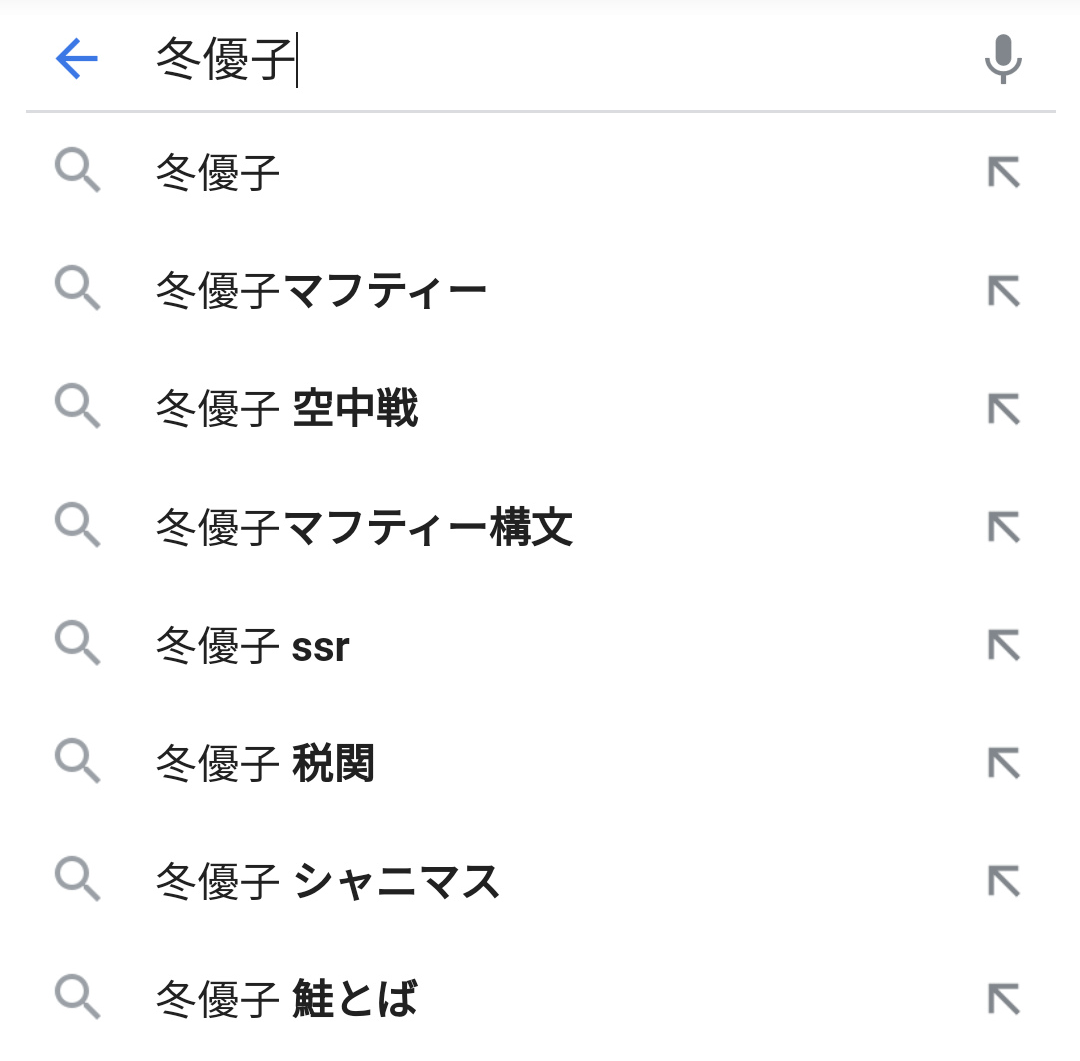Tap the arrow icon next to 冬優子マフティー構文

pyautogui.click(x=1003, y=528)
